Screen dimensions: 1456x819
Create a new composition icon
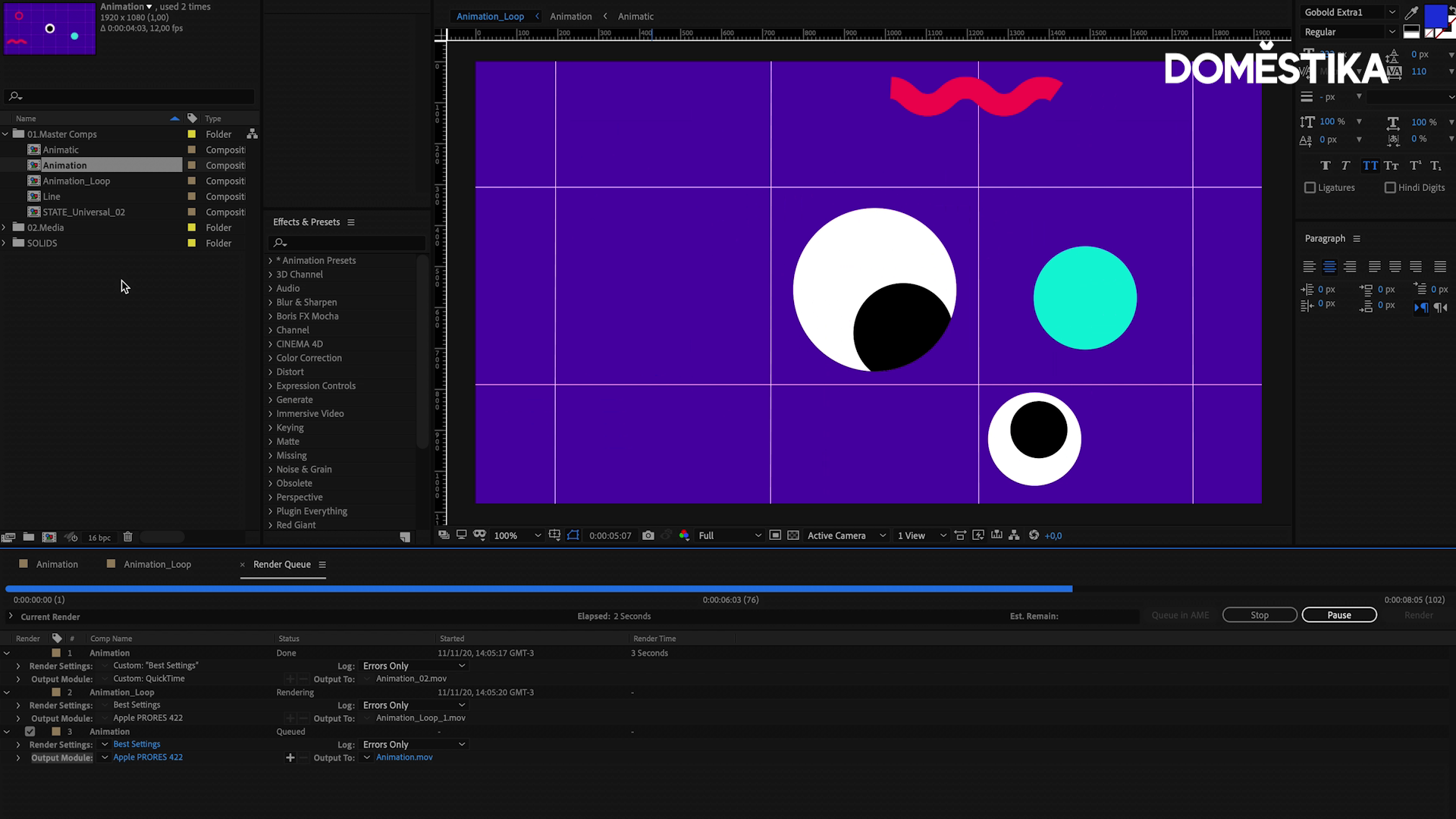pyautogui.click(x=49, y=537)
